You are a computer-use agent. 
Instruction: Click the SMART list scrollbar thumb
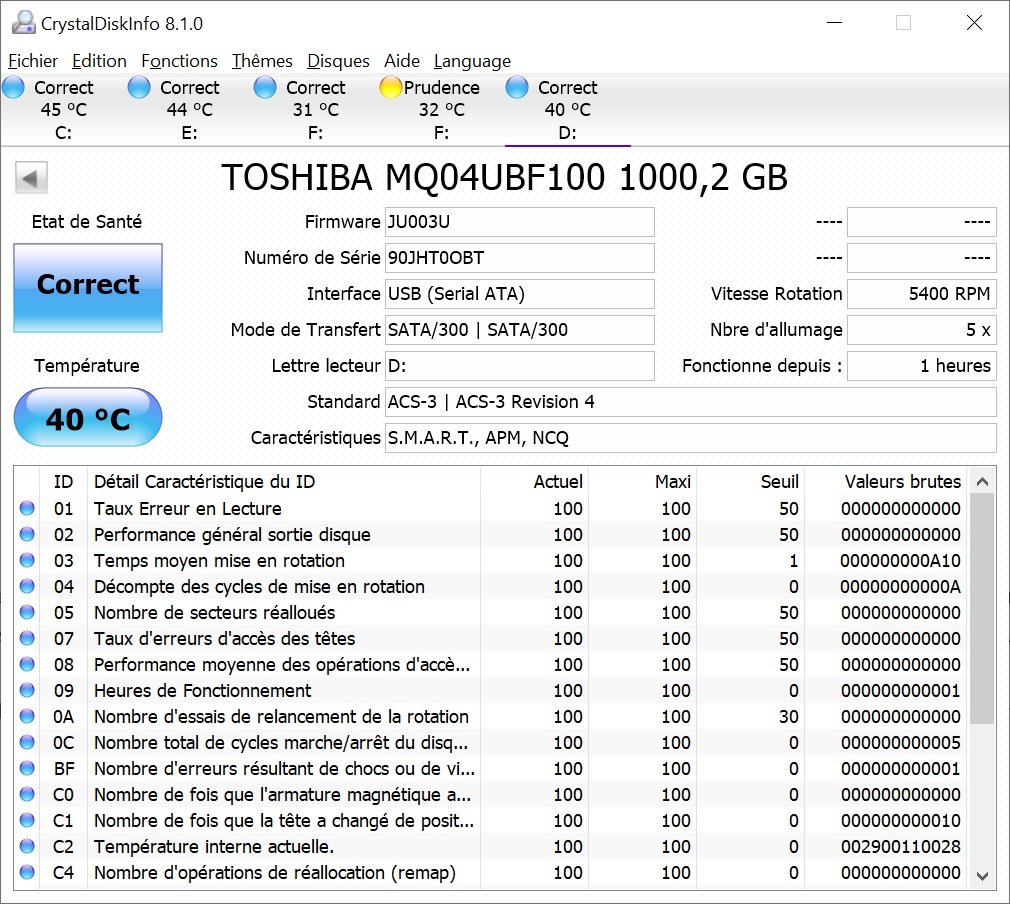[982, 610]
